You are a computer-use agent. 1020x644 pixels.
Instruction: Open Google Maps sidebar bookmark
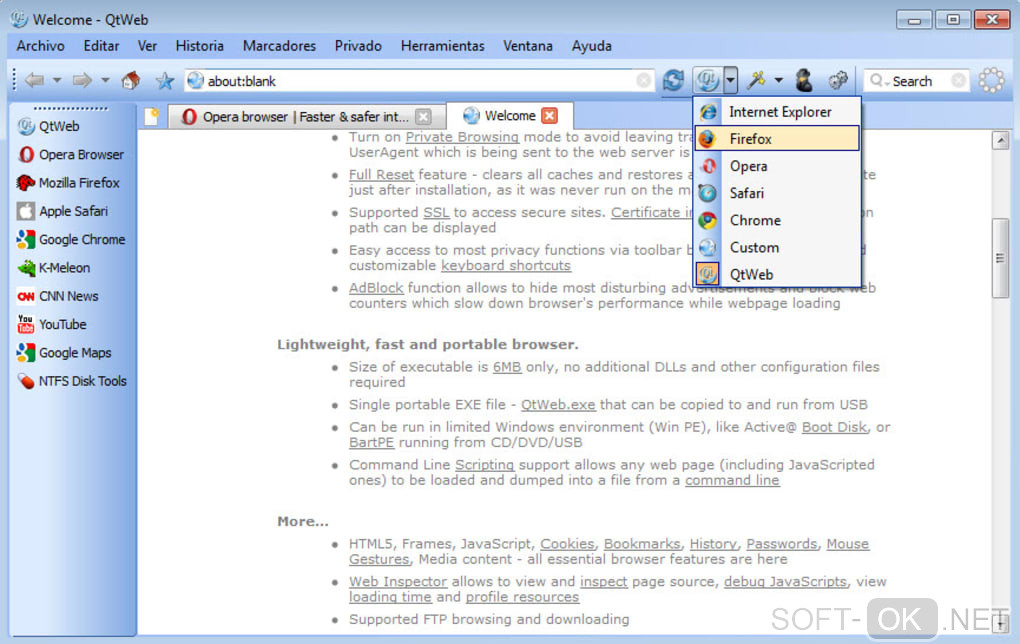64,353
